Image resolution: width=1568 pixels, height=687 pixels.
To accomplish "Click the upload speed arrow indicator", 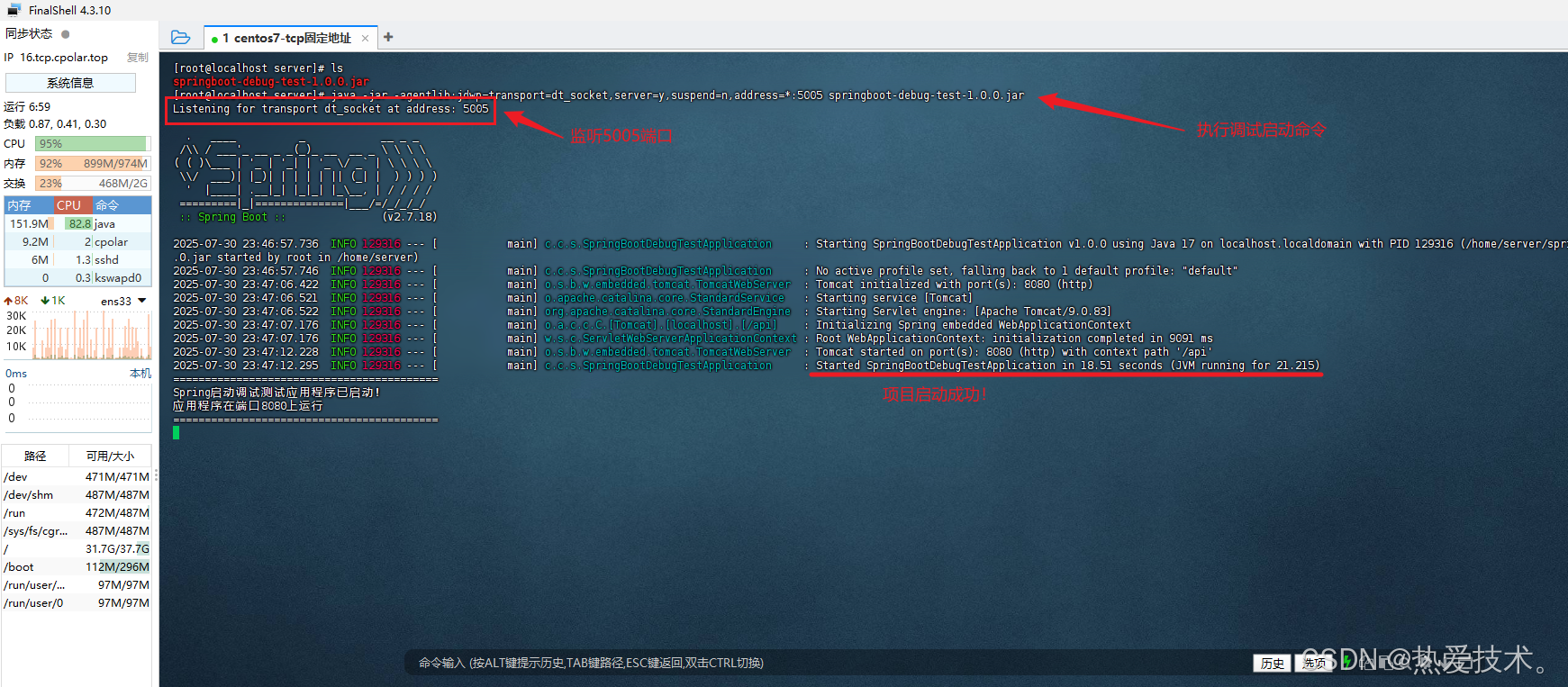I will (x=9, y=301).
